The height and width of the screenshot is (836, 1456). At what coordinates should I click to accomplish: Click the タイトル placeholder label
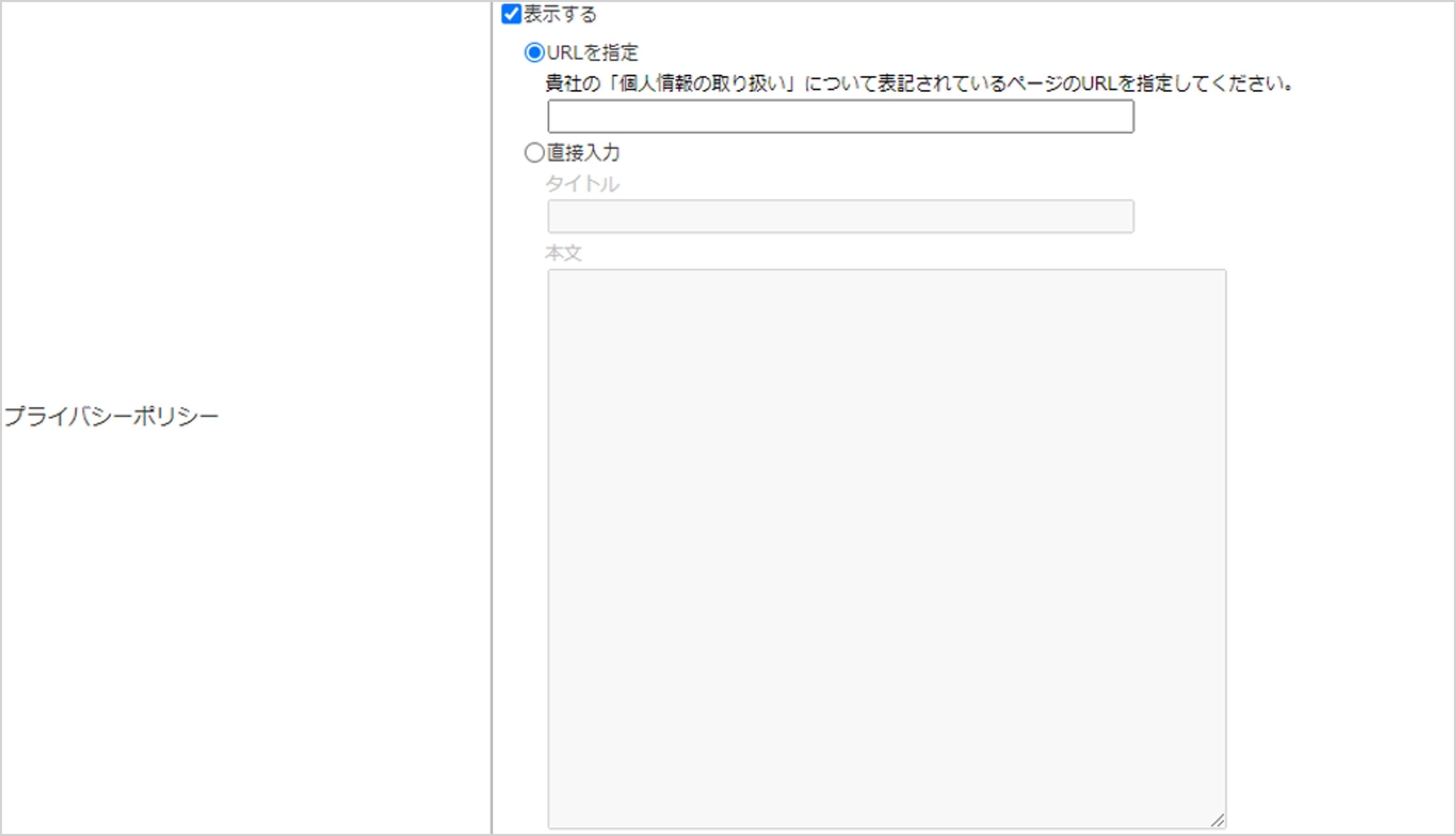[x=583, y=184]
